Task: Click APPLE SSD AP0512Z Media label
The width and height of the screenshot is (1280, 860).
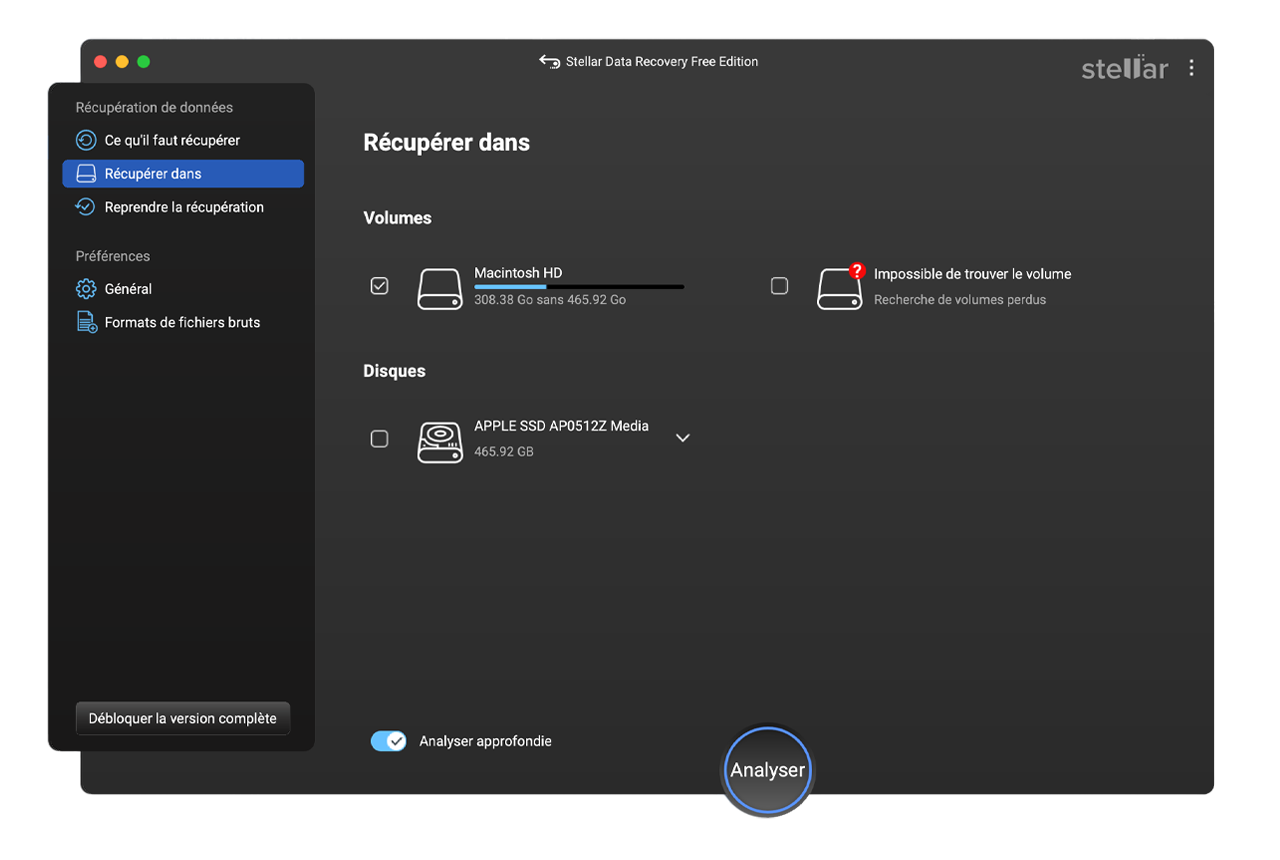Action: pos(561,426)
